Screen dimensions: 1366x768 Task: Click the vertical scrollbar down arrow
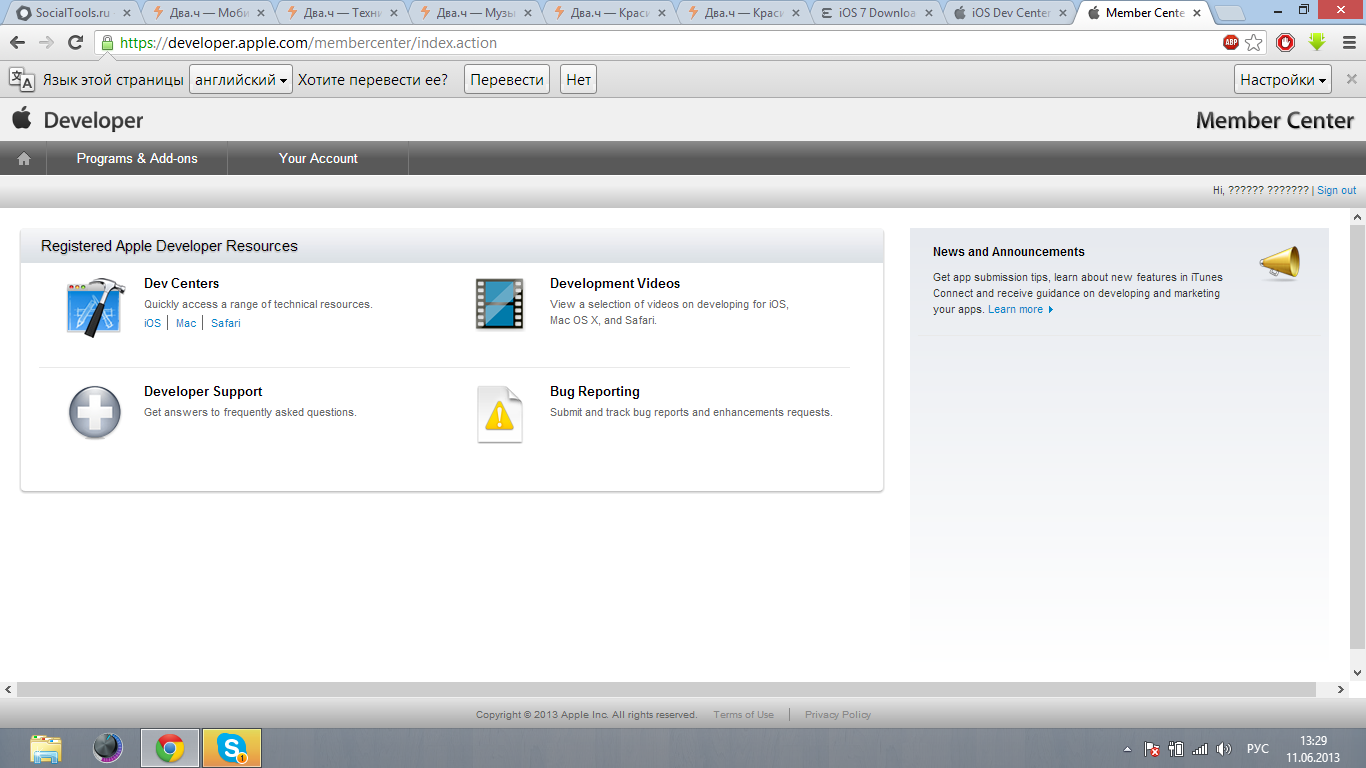tap(1357, 673)
